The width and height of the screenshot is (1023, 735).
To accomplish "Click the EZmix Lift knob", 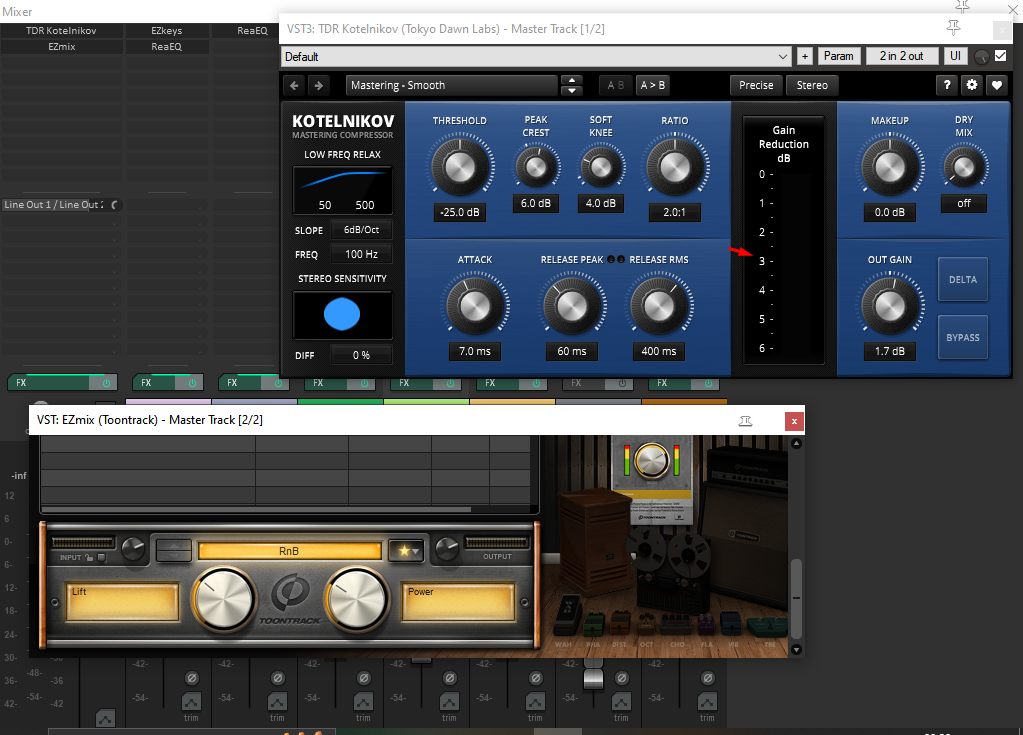I will pyautogui.click(x=223, y=599).
